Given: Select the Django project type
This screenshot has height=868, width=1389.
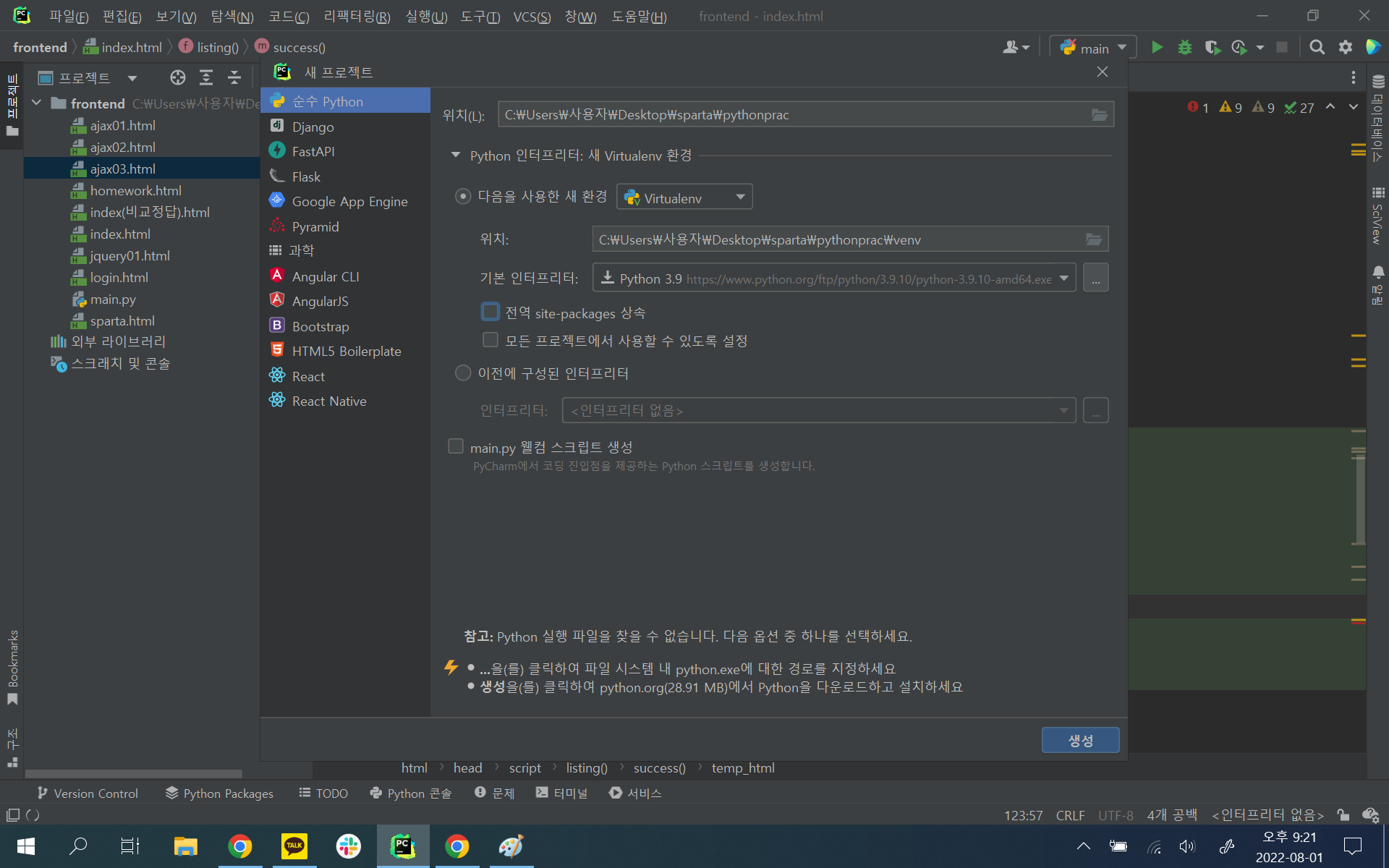Looking at the screenshot, I should [346, 127].
